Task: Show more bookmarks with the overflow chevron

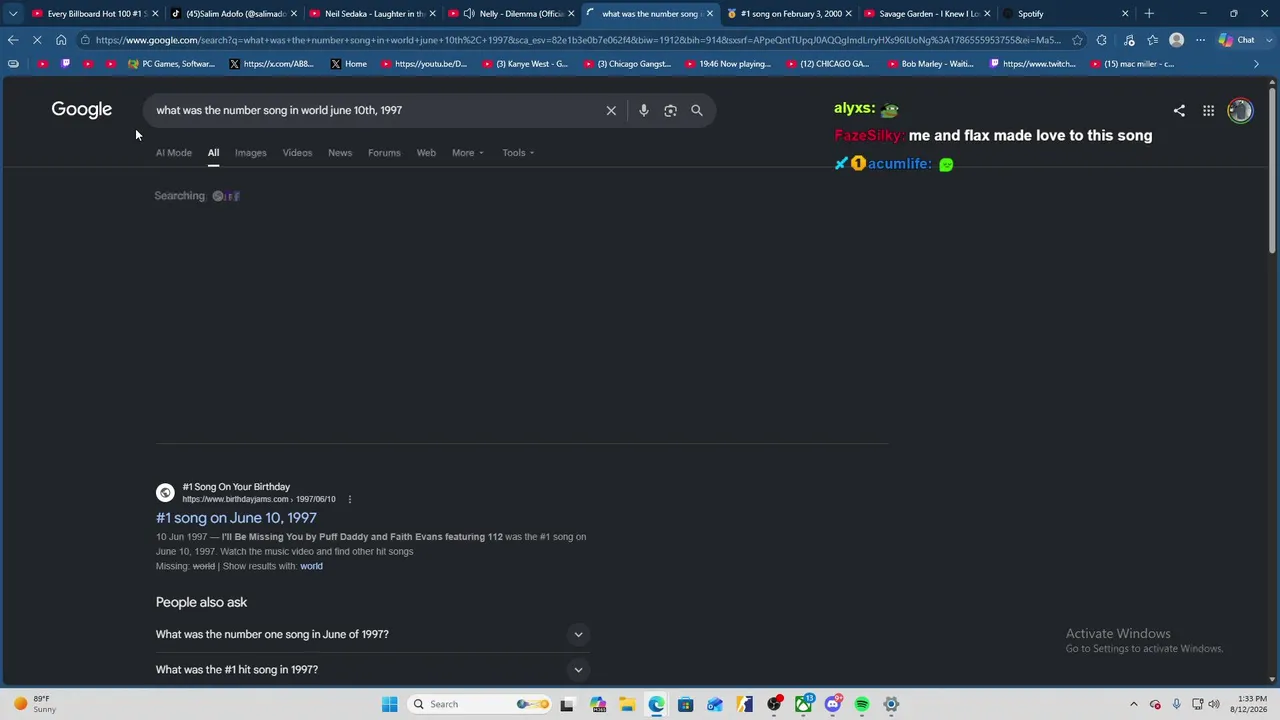Action: click(x=1256, y=64)
